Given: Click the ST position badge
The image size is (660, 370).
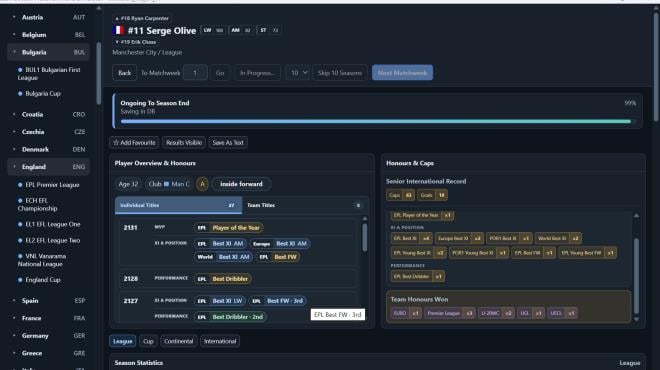Looking at the screenshot, I should (269, 30).
